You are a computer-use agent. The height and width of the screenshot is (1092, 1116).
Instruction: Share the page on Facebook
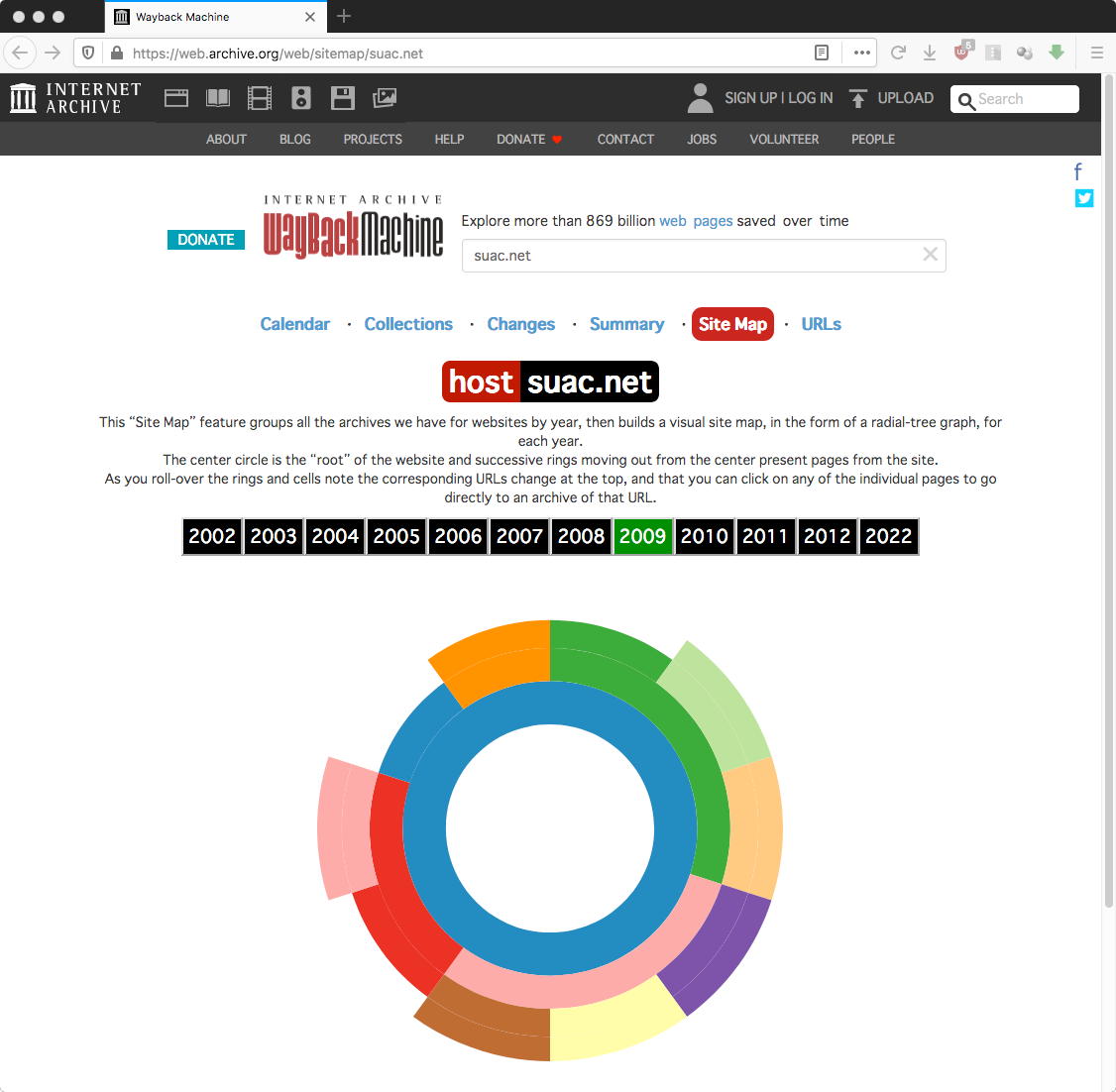pos(1078,171)
